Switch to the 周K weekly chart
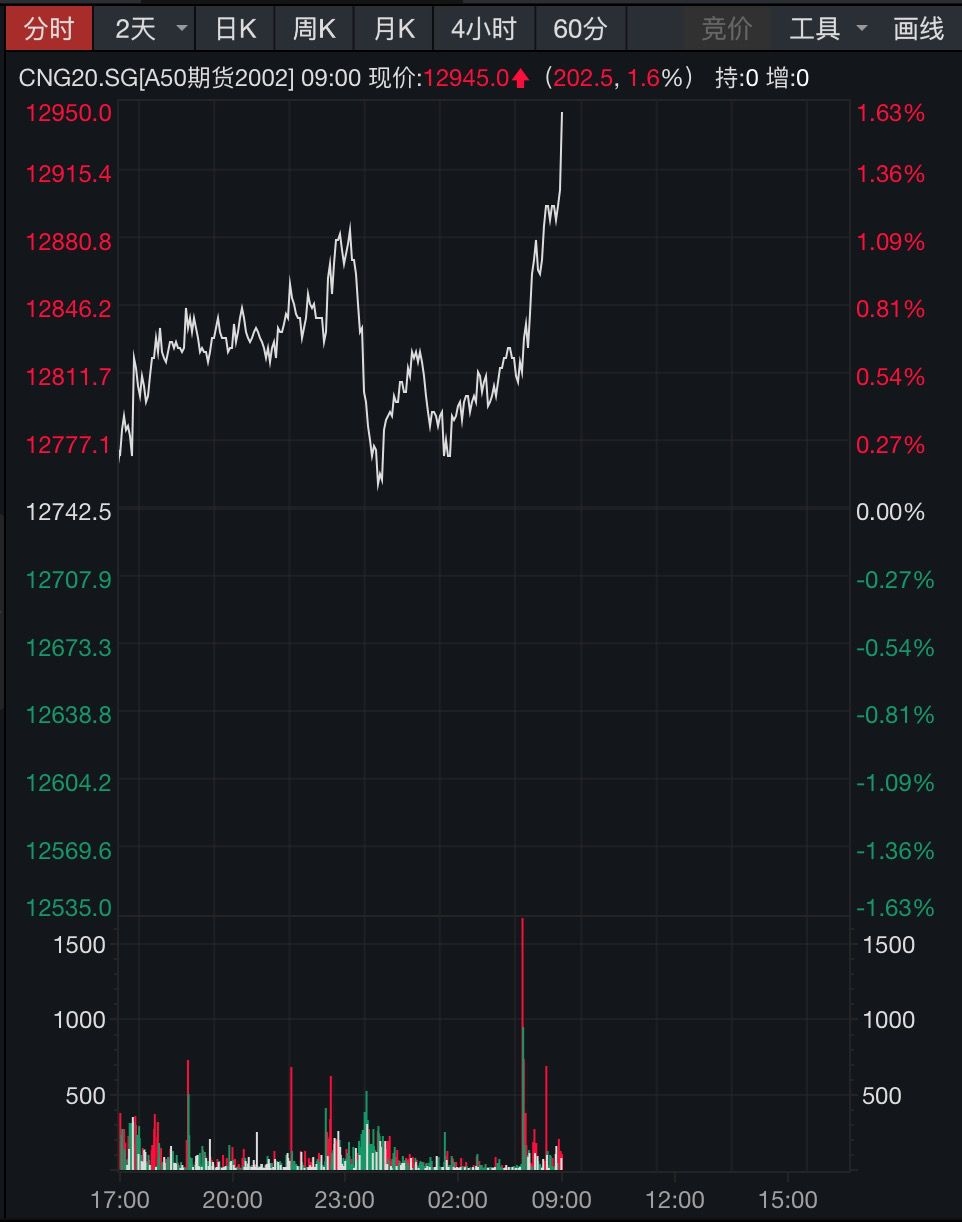Viewport: 962px width, 1222px height. coord(314,29)
